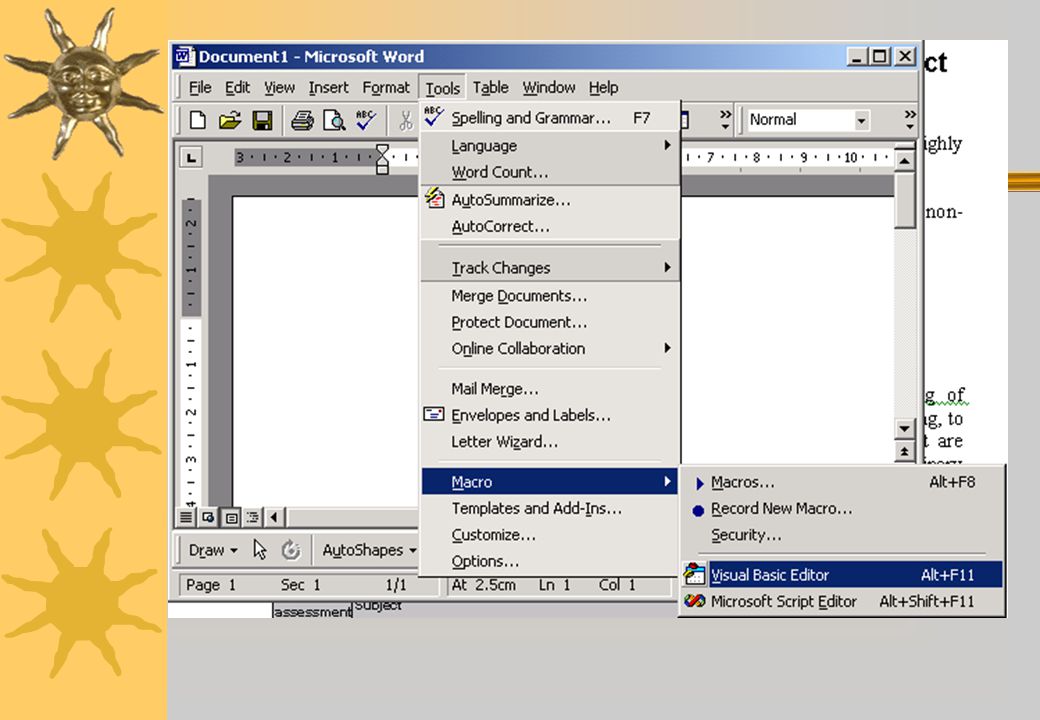Choose Security in Macro submenu
Image resolution: width=1040 pixels, height=720 pixels.
point(842,536)
